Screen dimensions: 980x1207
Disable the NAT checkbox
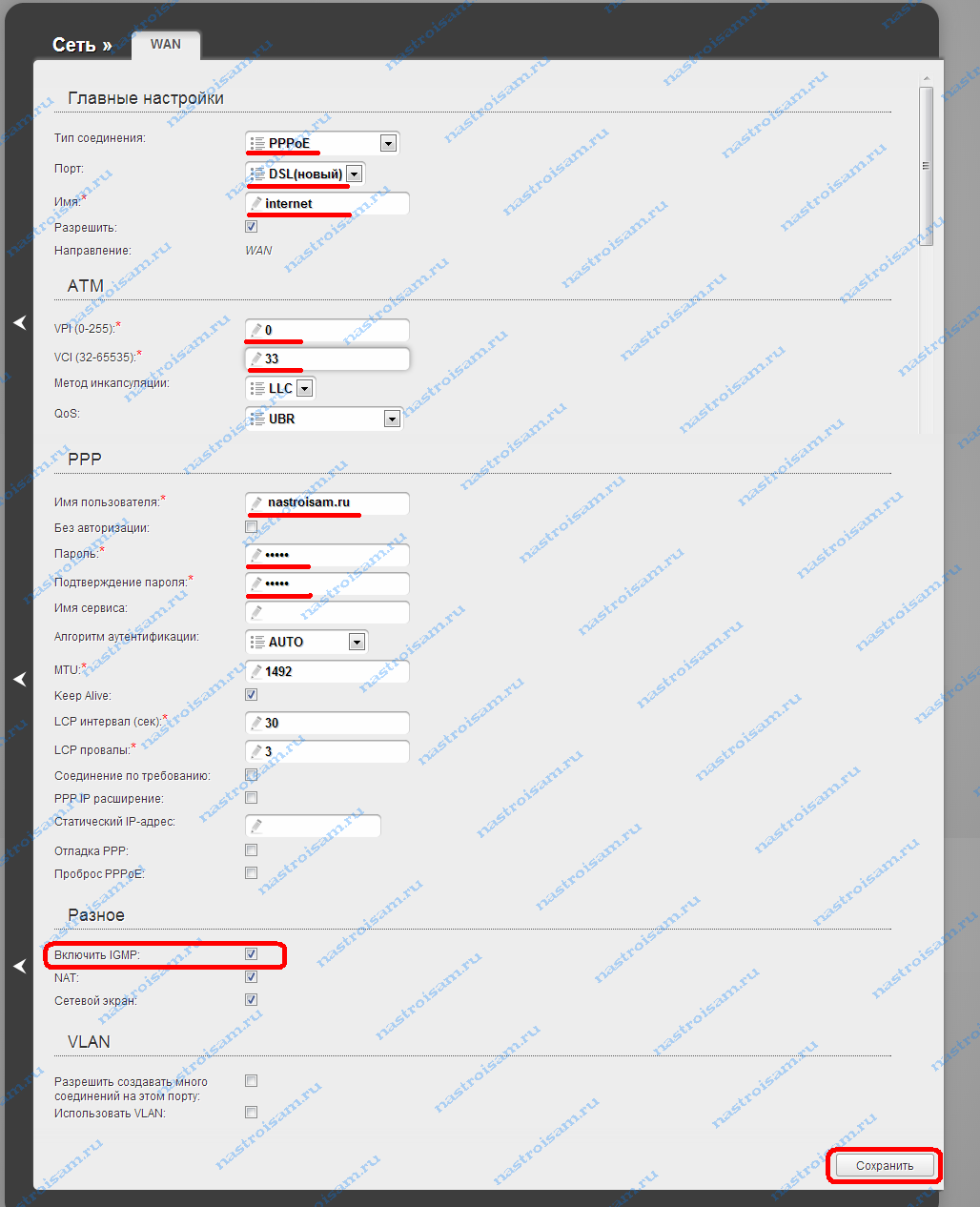click(251, 977)
